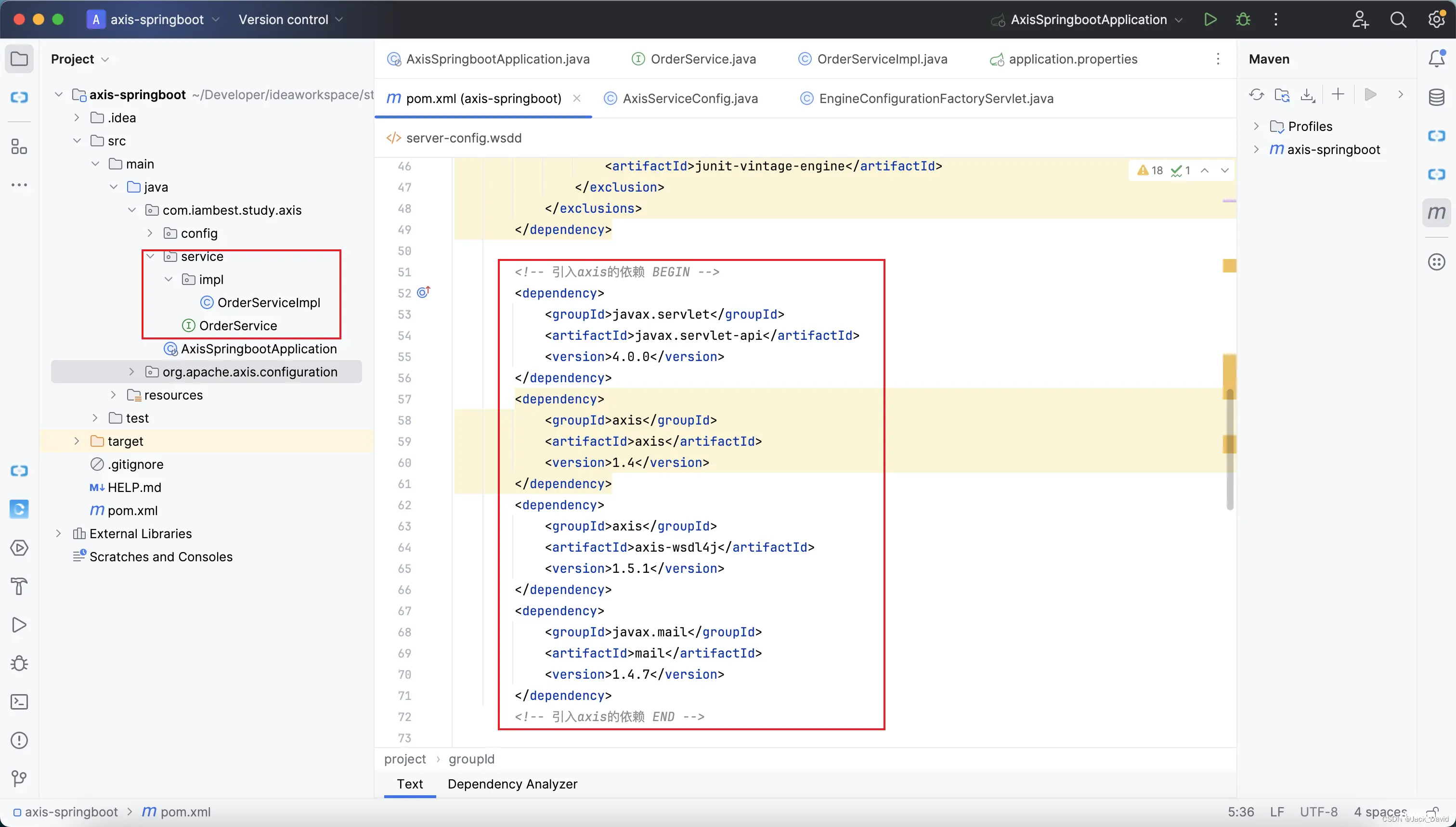The width and height of the screenshot is (1456, 827).
Task: Expand the target folder in project tree
Action: [x=76, y=440]
